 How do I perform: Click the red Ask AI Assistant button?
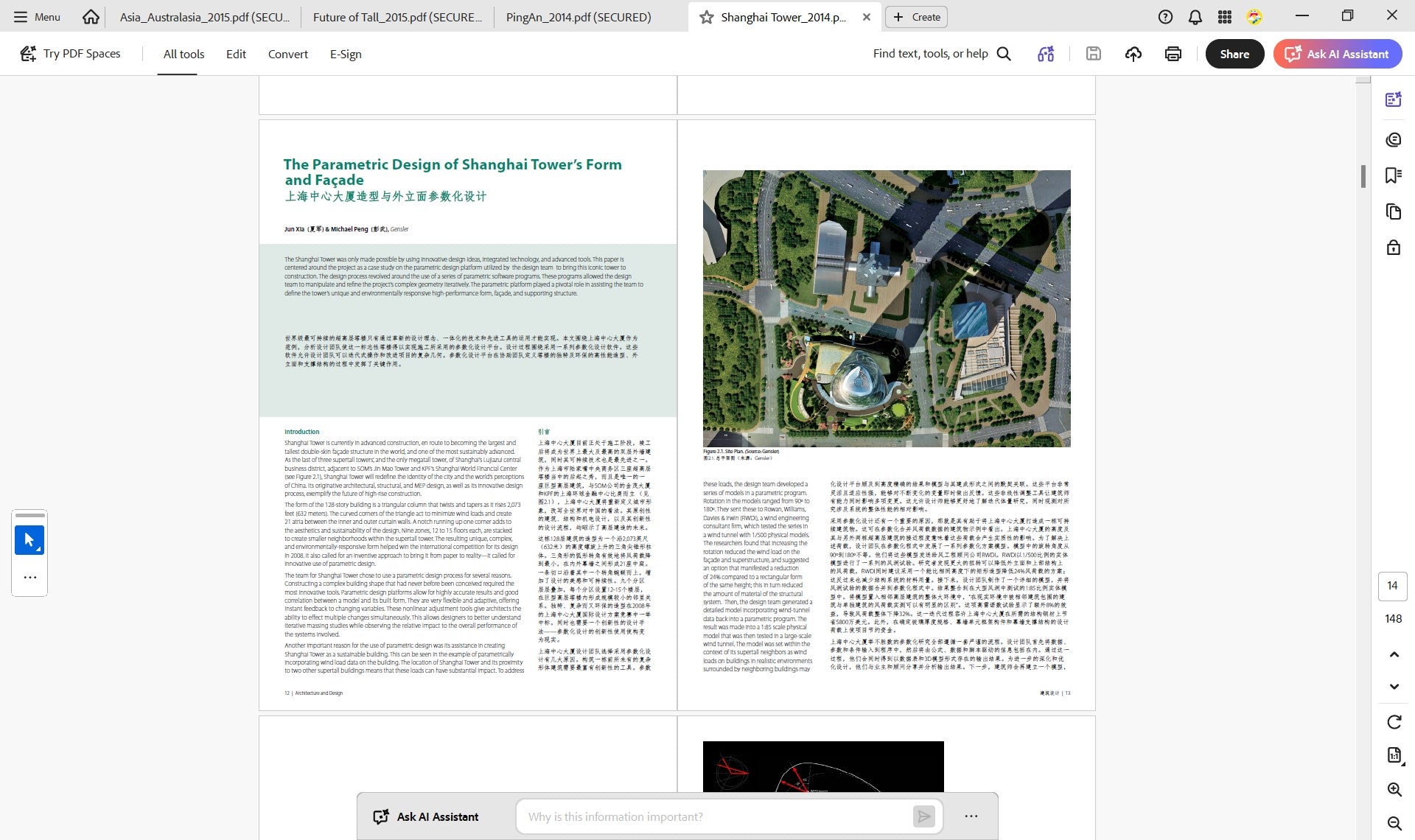1337,54
